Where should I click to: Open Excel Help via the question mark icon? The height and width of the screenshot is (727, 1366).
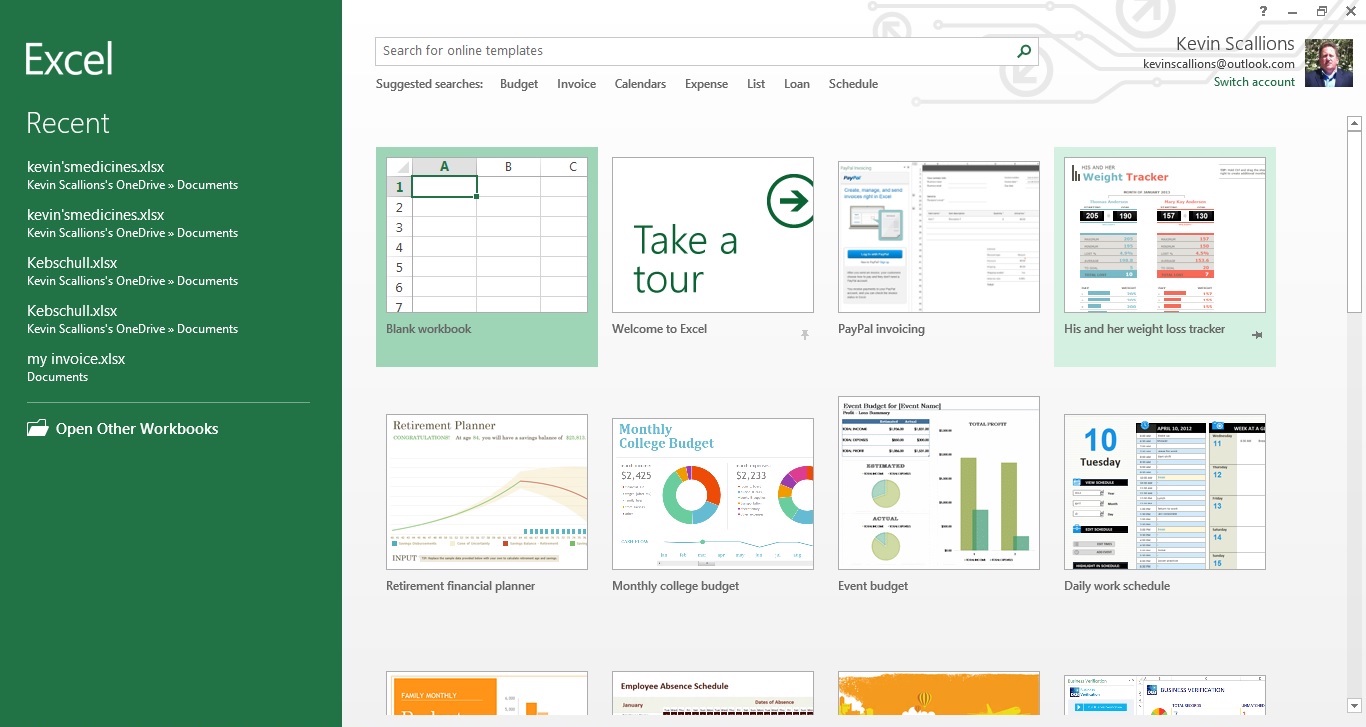[x=1262, y=11]
